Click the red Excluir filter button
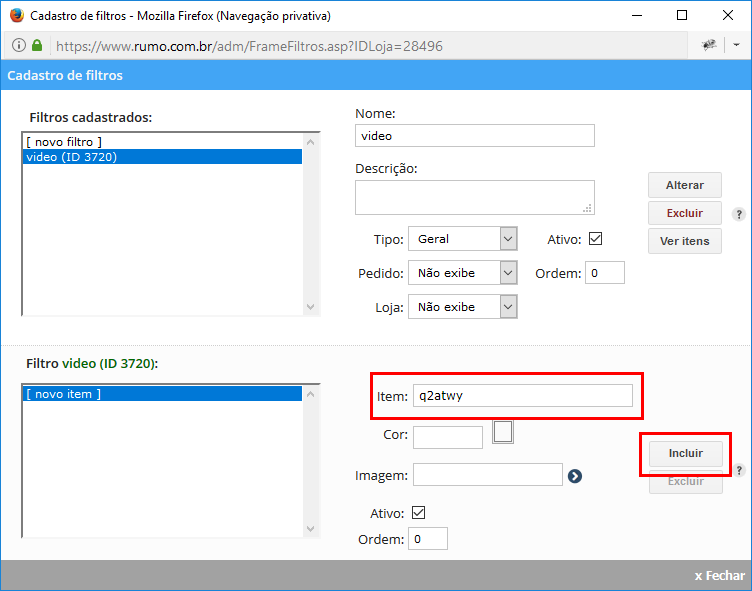This screenshot has width=752, height=591. tap(684, 213)
